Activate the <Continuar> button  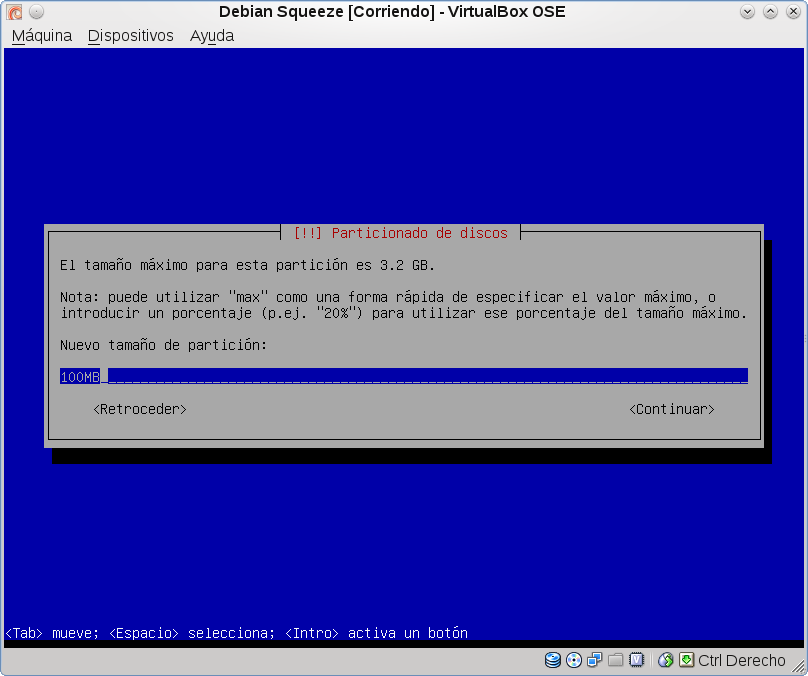coord(671,409)
